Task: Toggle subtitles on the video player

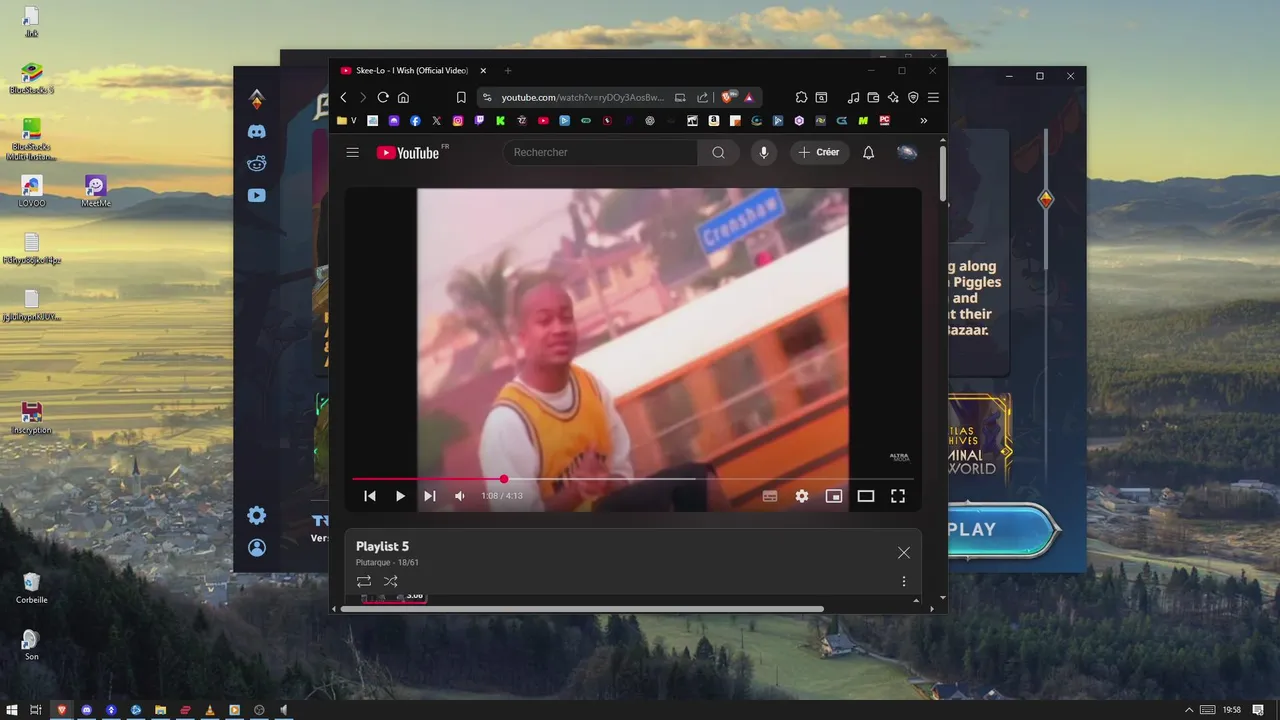Action: (x=770, y=496)
